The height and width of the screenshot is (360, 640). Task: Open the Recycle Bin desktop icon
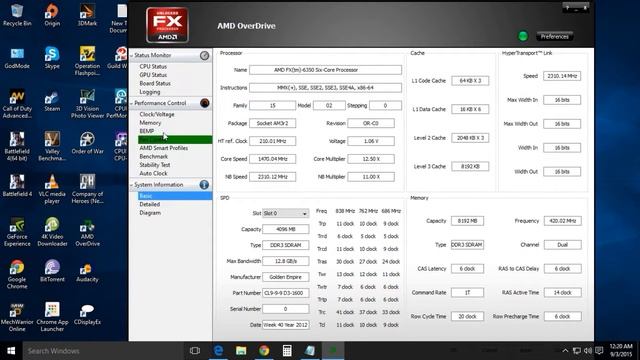[x=17, y=15]
